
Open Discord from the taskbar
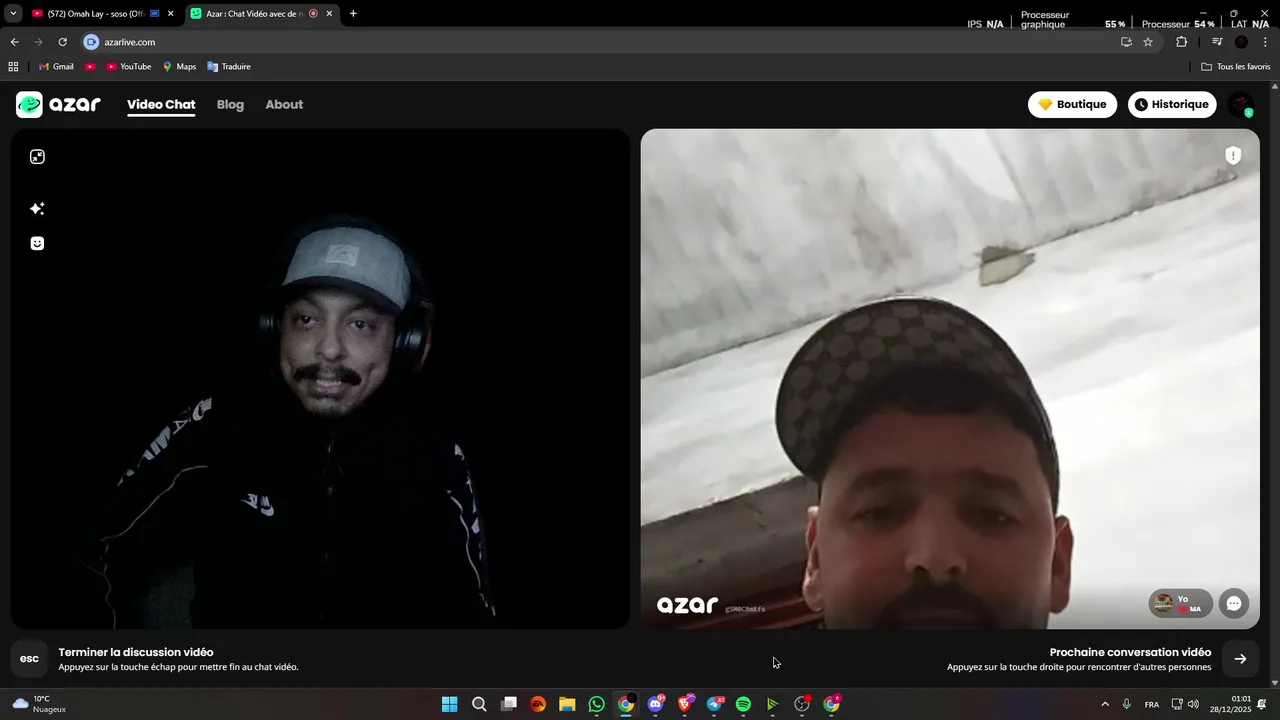(x=655, y=704)
